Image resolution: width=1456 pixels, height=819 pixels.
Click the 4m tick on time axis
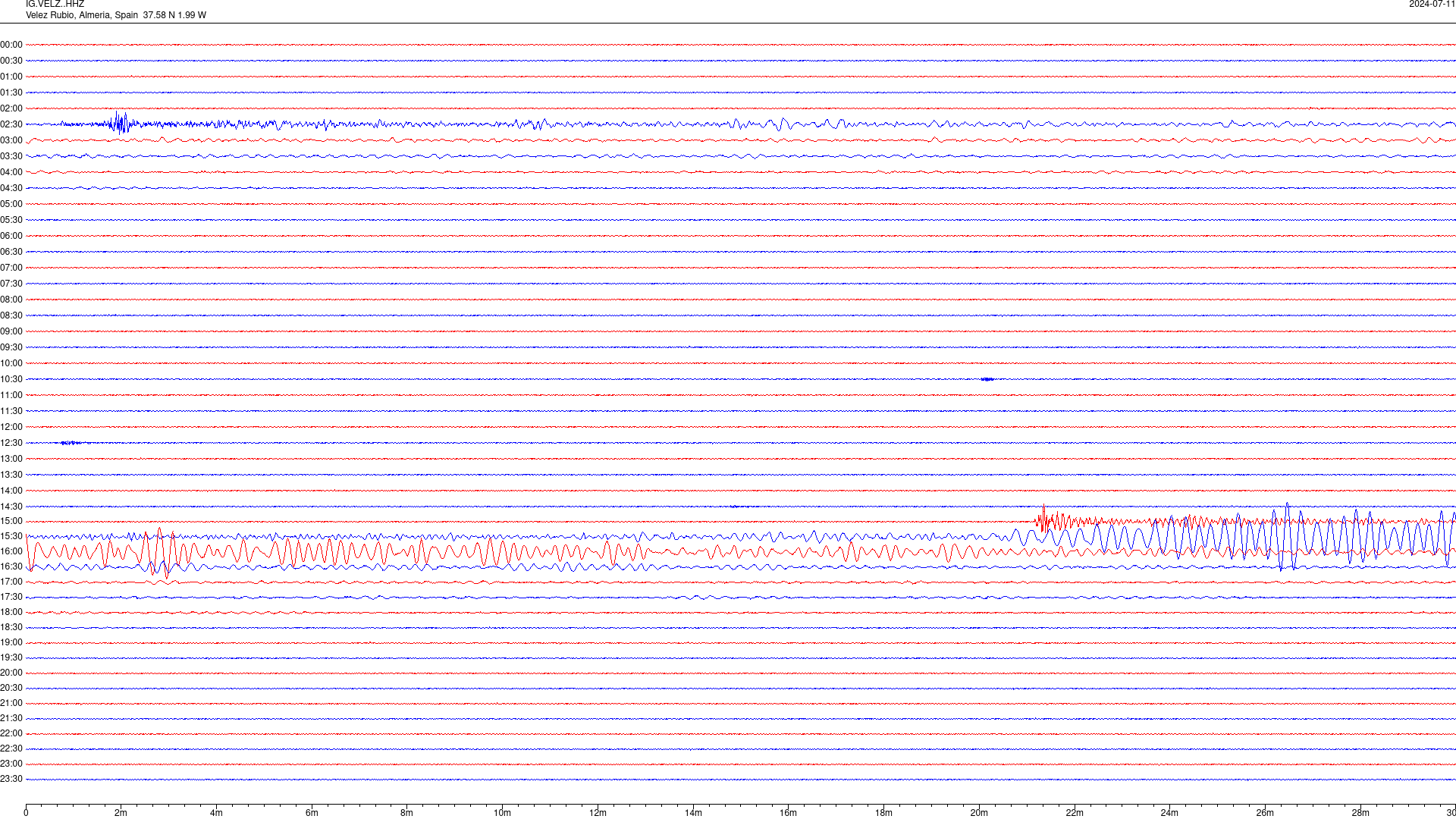pos(216,813)
